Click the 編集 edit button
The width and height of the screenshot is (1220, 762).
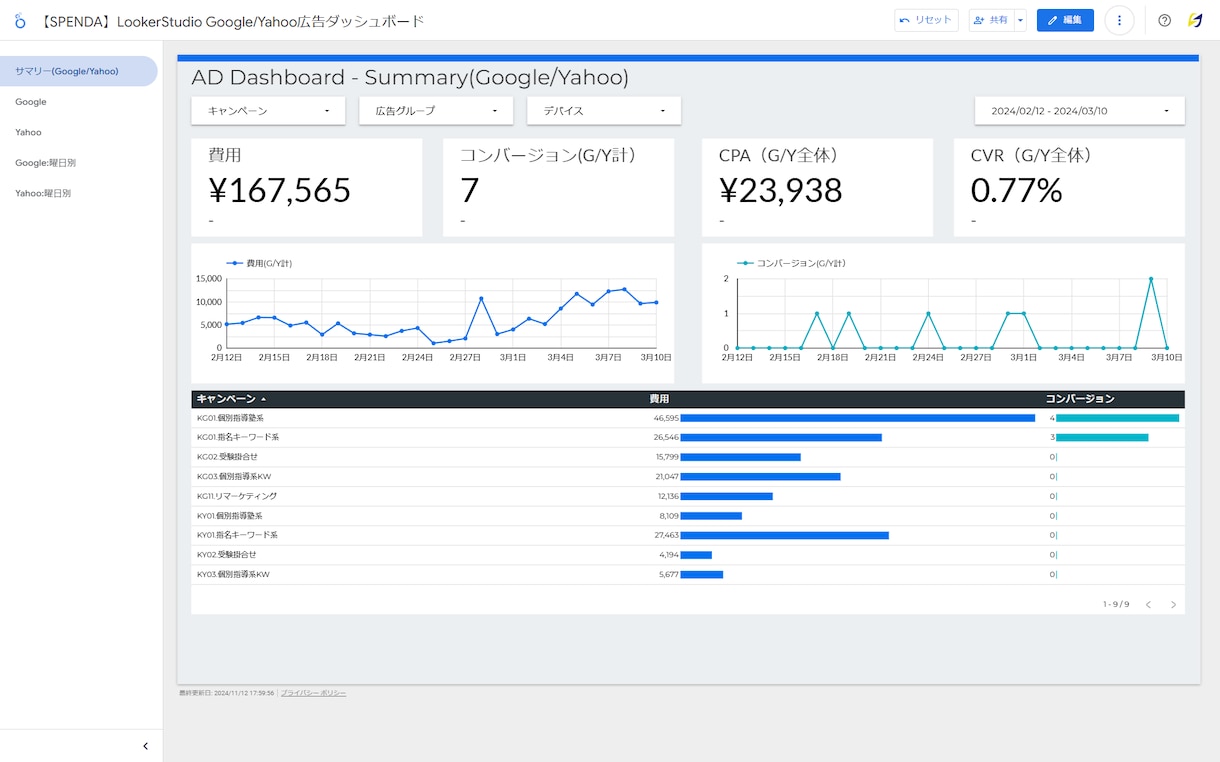(x=1065, y=20)
